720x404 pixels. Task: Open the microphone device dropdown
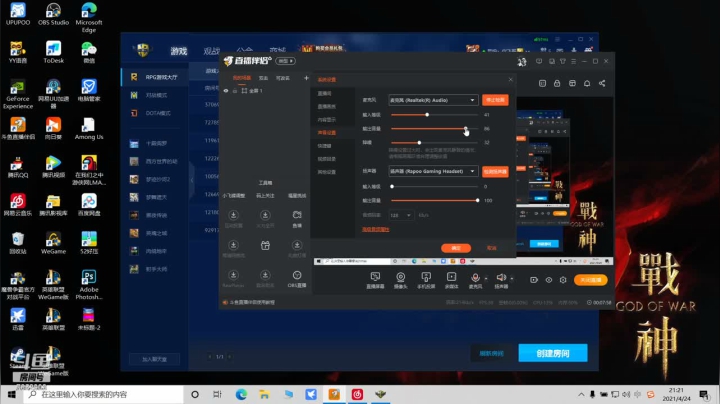coord(433,100)
